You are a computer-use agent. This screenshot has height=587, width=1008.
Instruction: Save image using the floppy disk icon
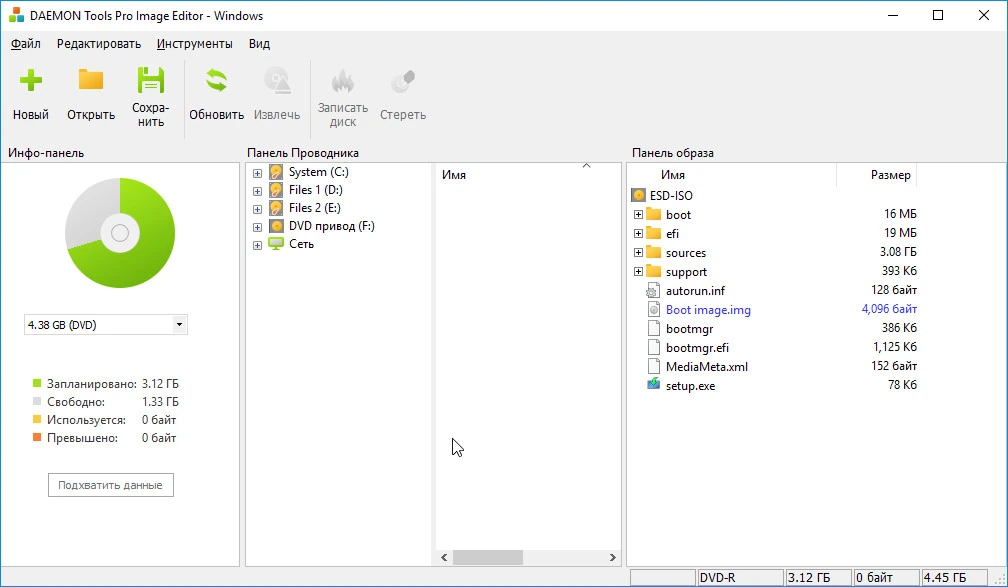(151, 80)
